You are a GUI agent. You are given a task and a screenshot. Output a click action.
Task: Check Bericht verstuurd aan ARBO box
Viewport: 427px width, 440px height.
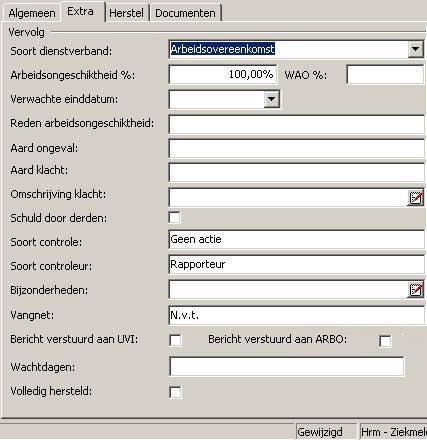(x=385, y=341)
